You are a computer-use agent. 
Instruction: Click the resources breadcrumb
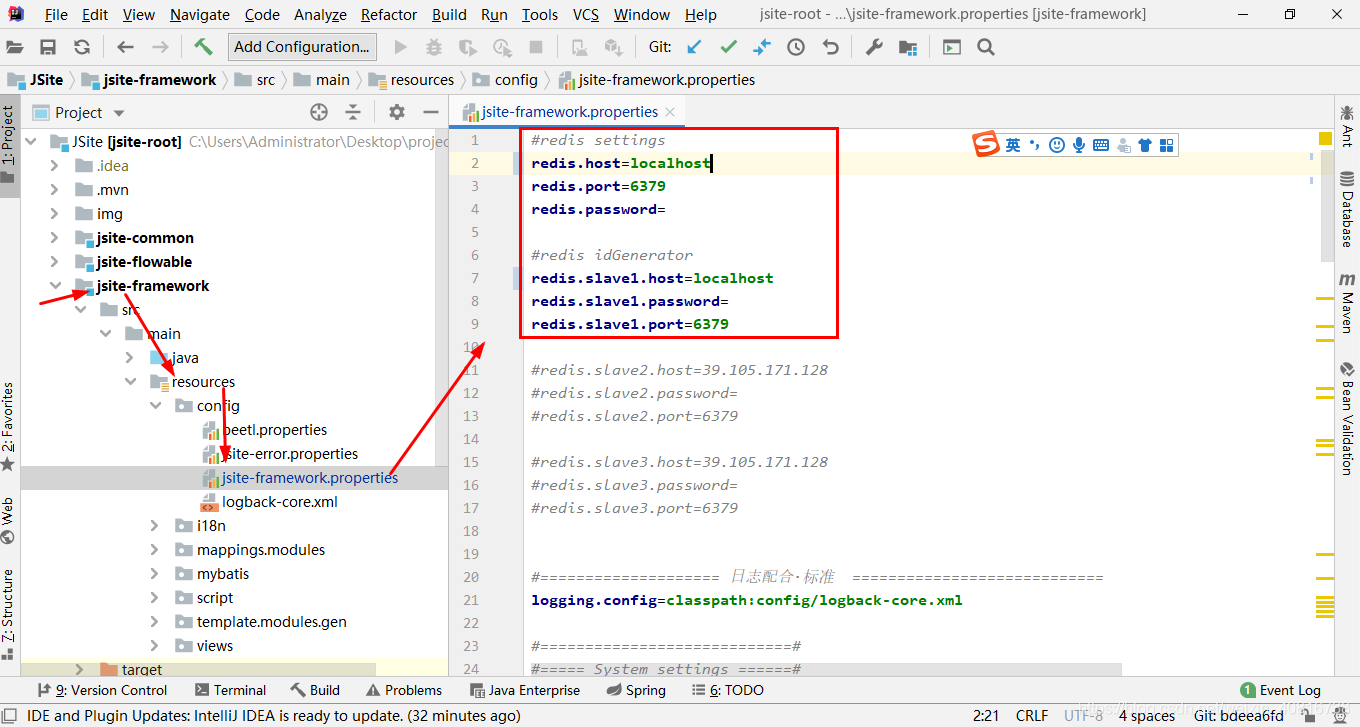click(411, 80)
